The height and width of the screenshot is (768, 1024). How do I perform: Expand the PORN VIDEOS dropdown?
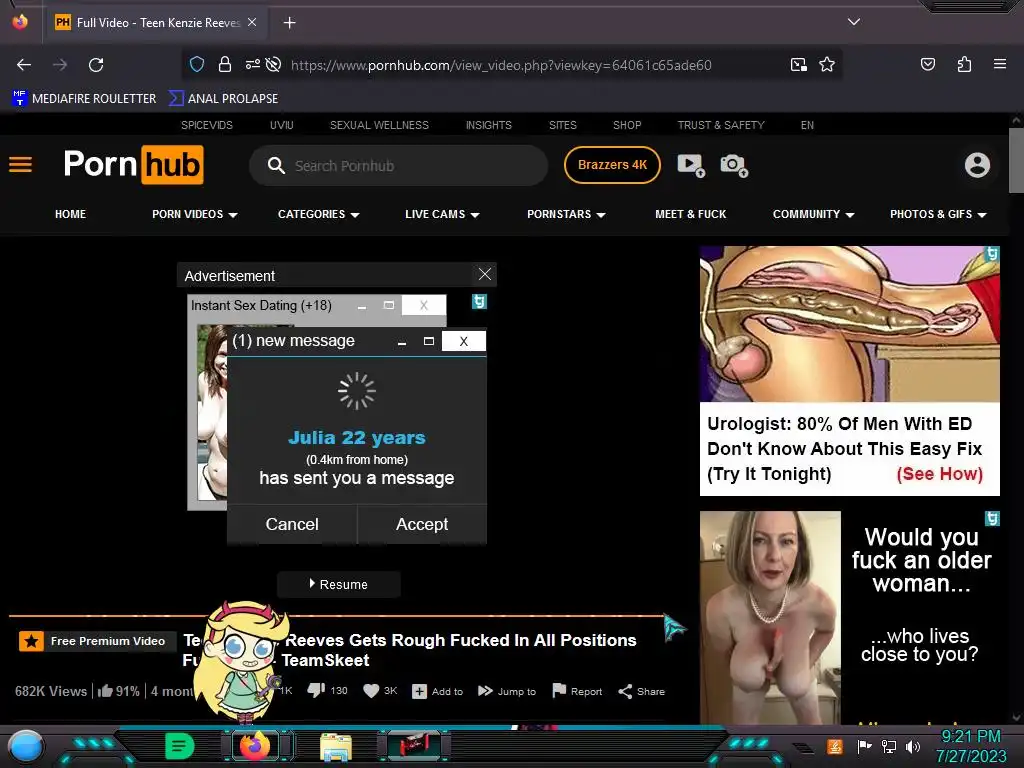click(x=195, y=214)
